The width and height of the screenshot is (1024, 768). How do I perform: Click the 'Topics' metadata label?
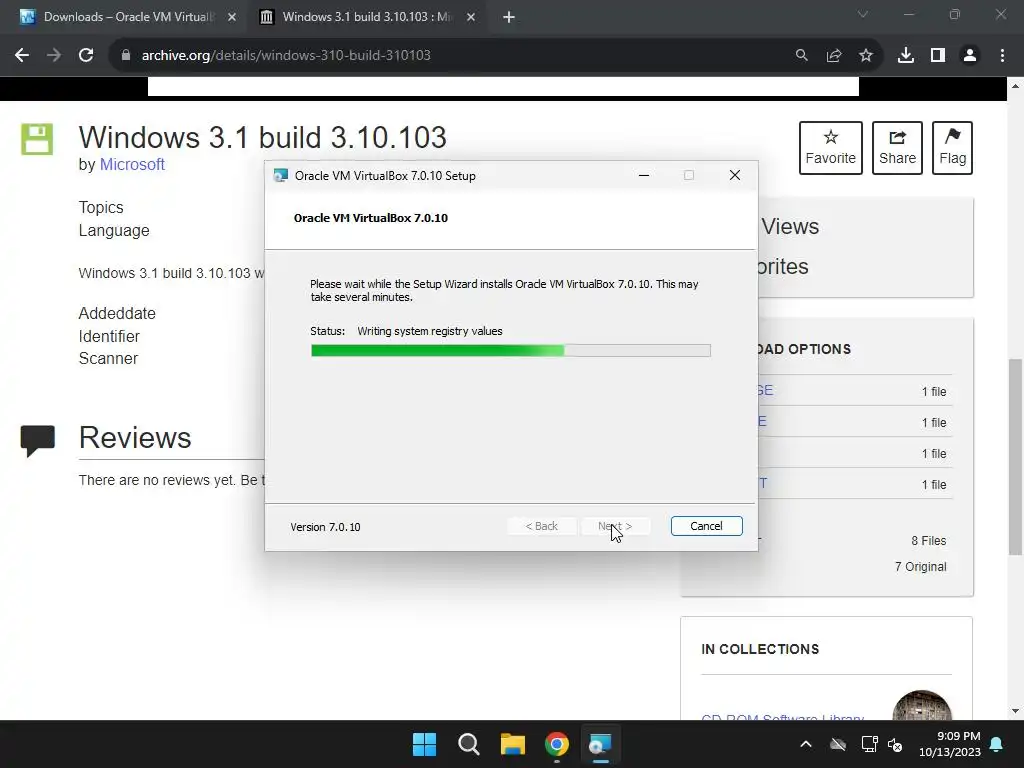(101, 208)
